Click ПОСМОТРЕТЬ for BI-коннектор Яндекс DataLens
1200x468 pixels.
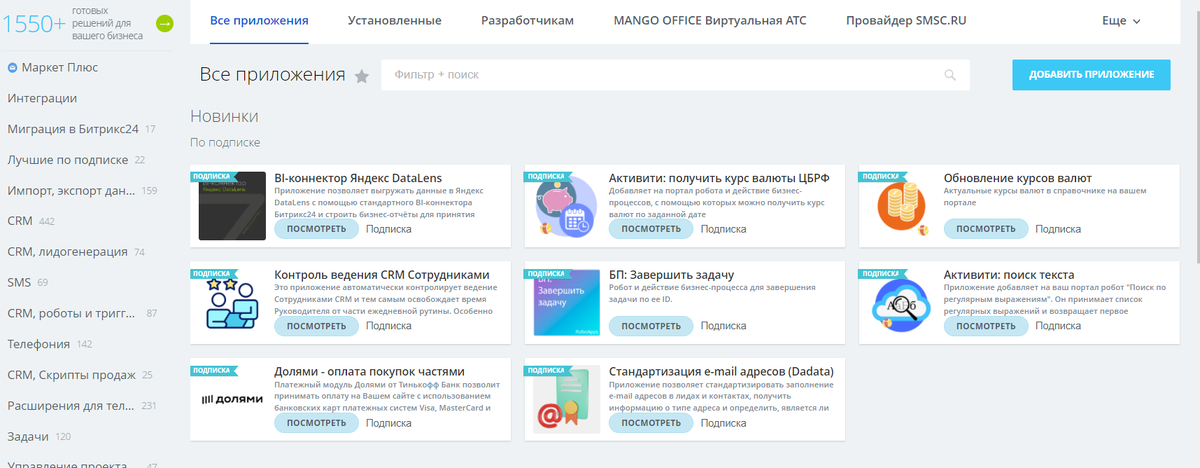[x=316, y=229]
